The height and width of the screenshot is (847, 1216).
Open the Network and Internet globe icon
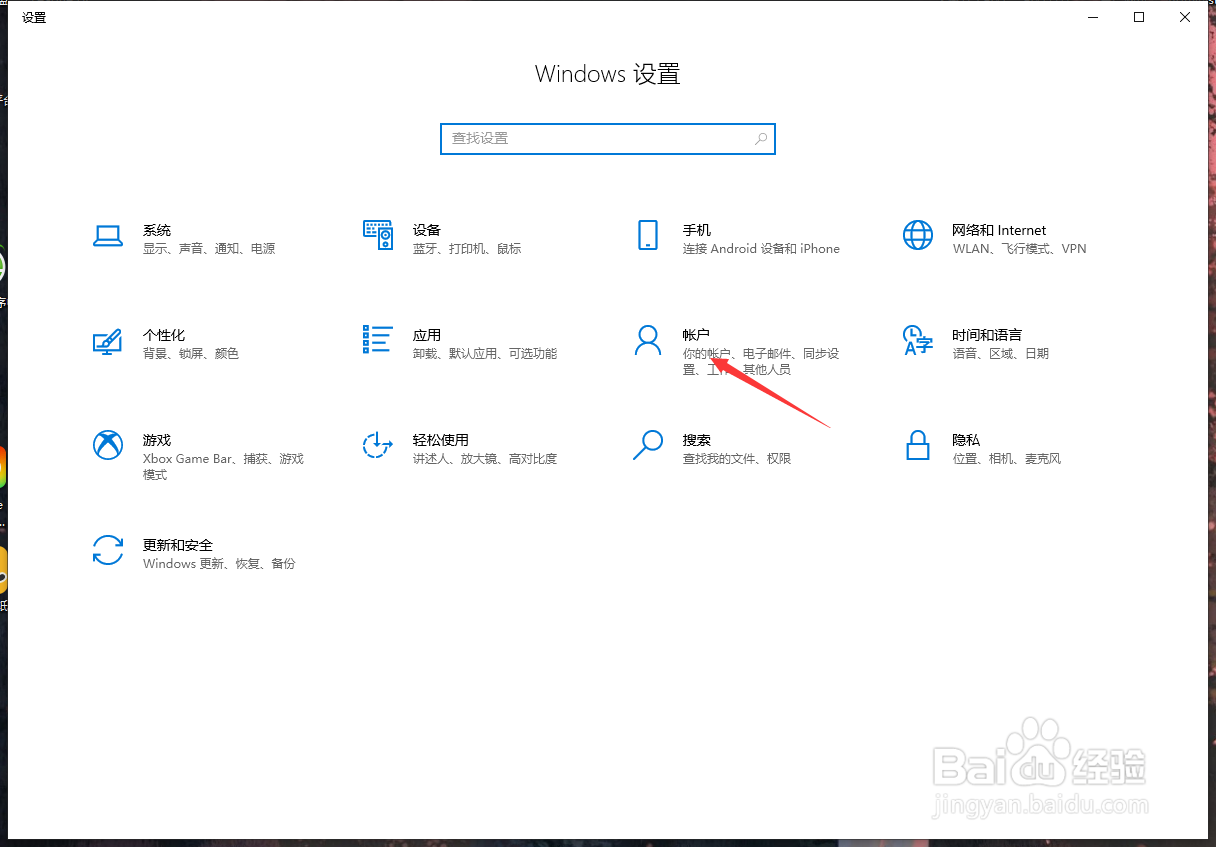coord(917,236)
